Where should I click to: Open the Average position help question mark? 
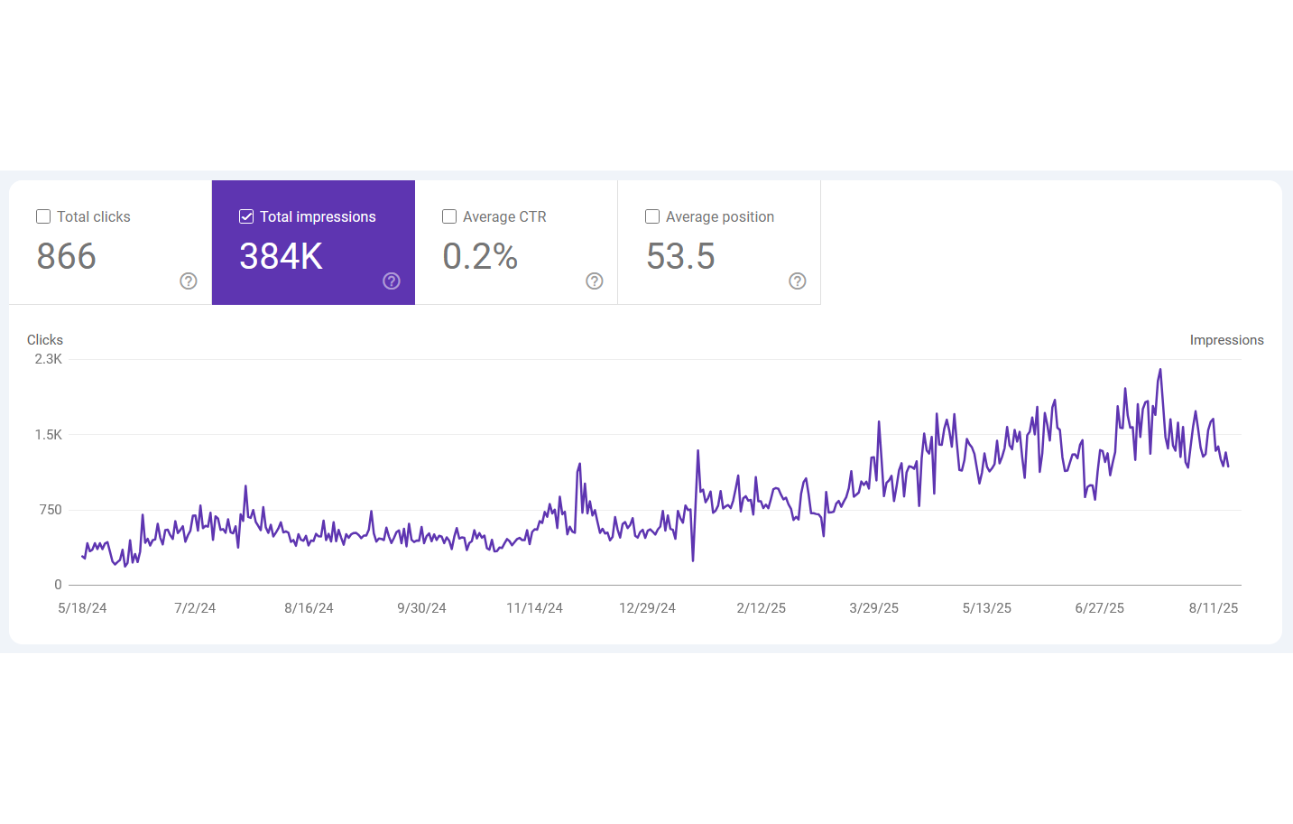click(797, 281)
